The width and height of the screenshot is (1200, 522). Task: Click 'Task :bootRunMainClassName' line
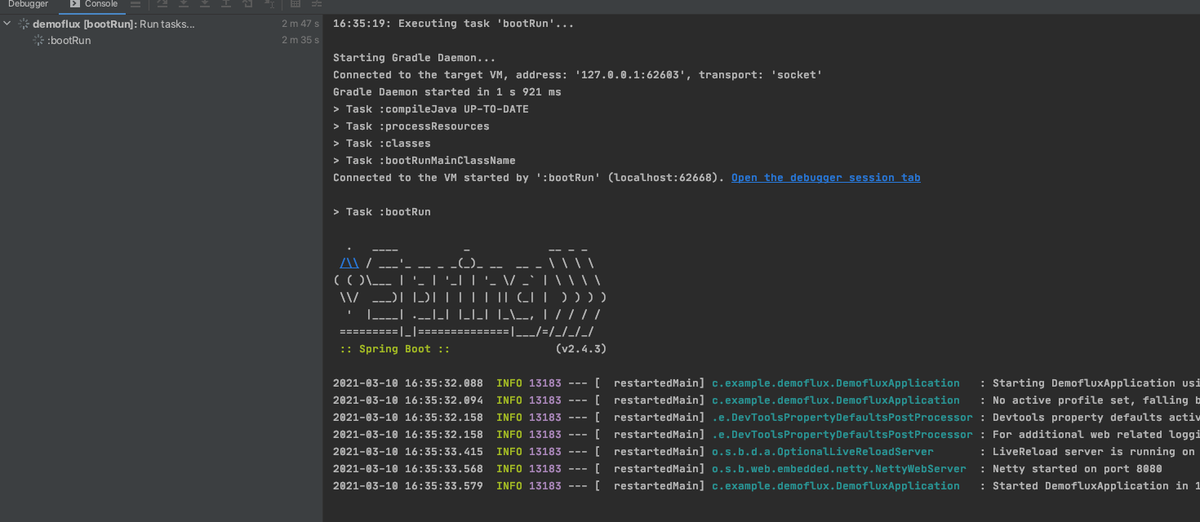424,160
